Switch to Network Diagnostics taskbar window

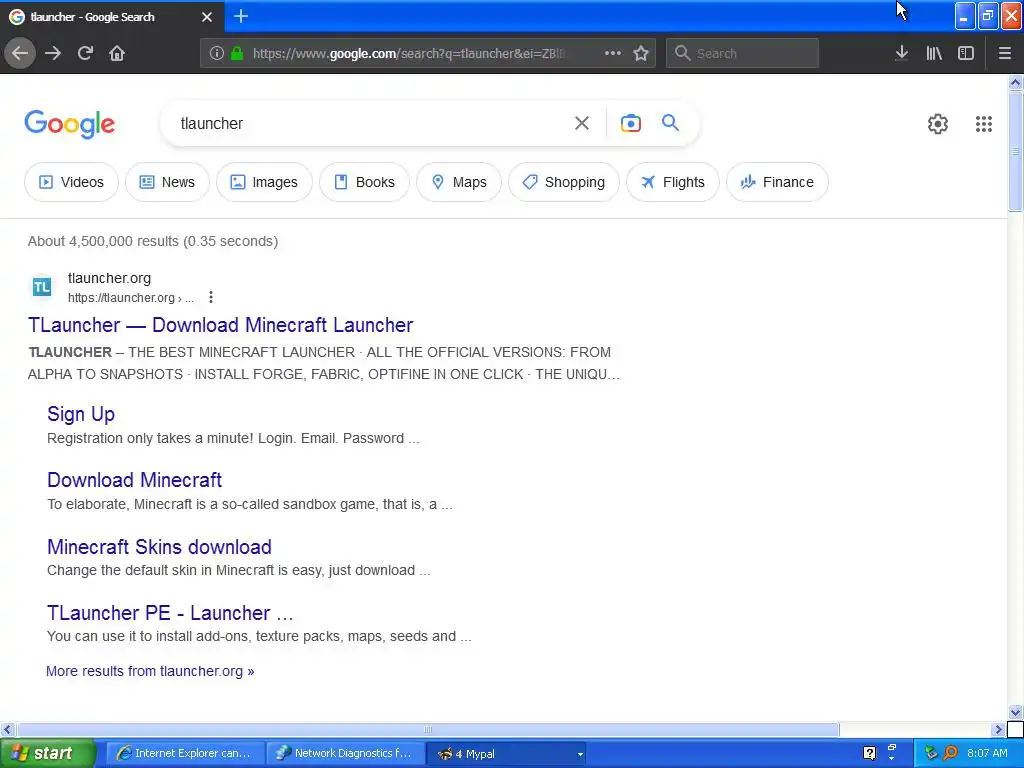[345, 754]
